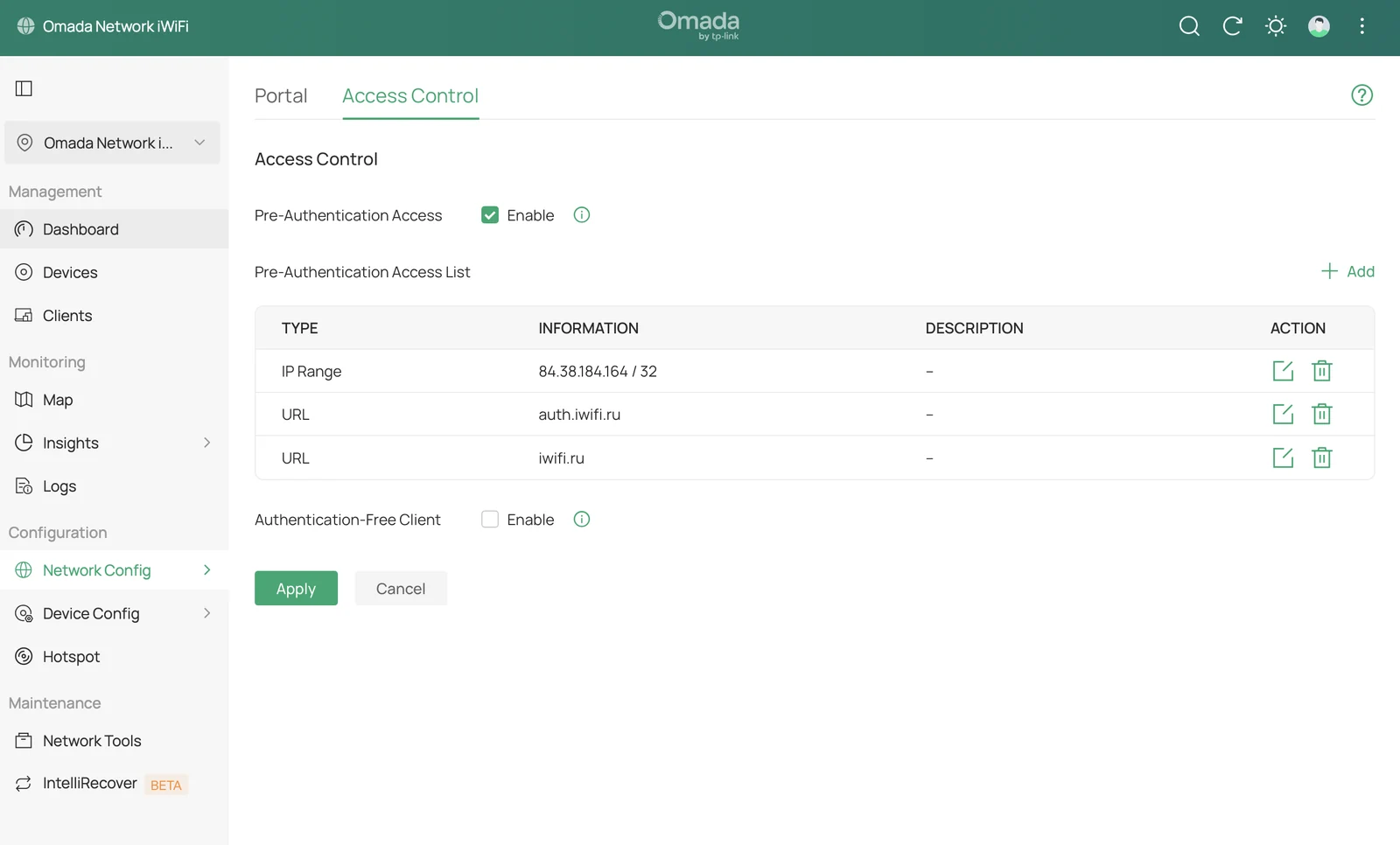This screenshot has height=845, width=1400.
Task: Open Network Tools under Maintenance
Action: (x=114, y=741)
